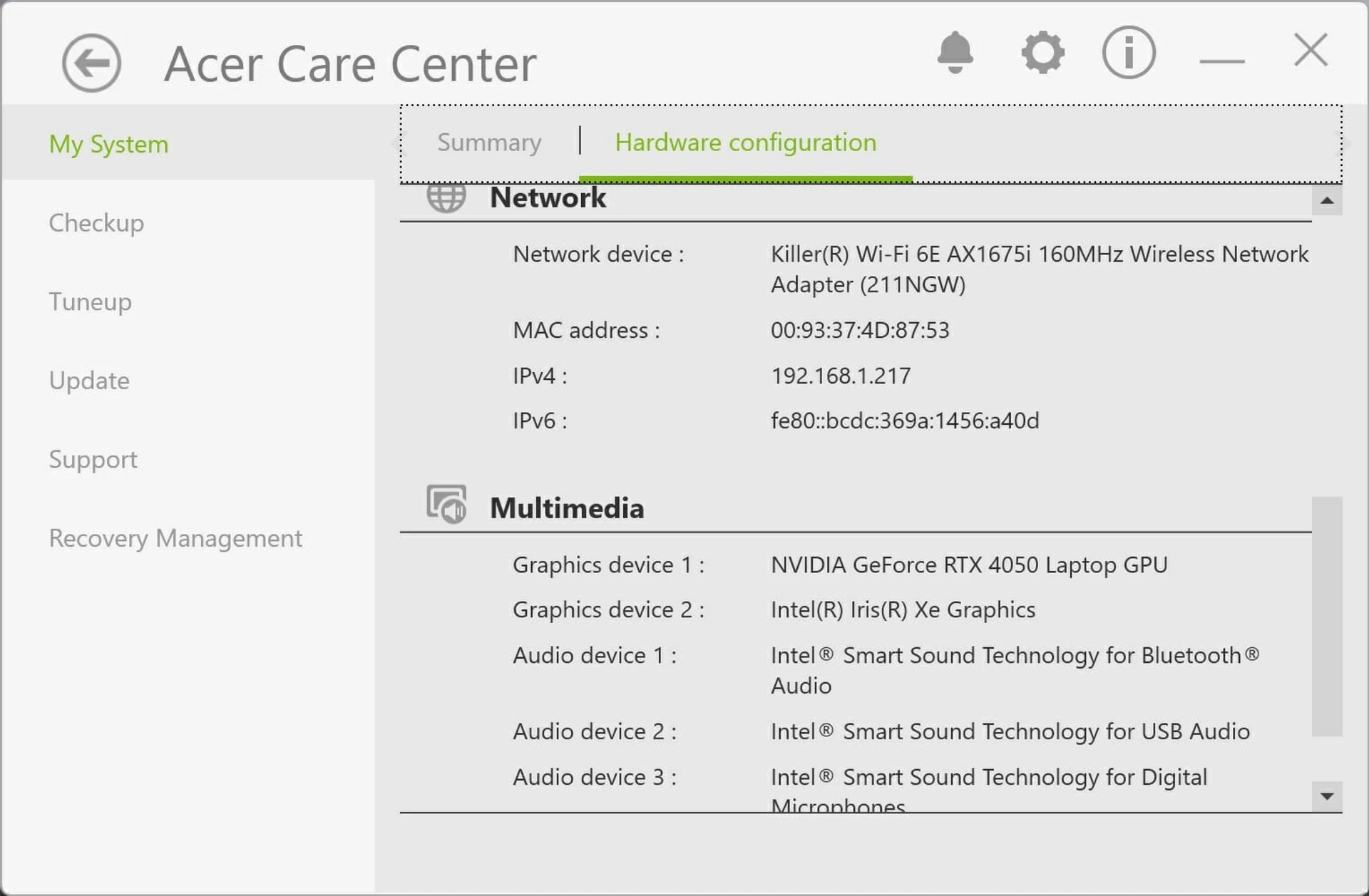Select the IPv6 value fe80::bcdc:369a:1456:a40d
The image size is (1369, 896).
905,421
